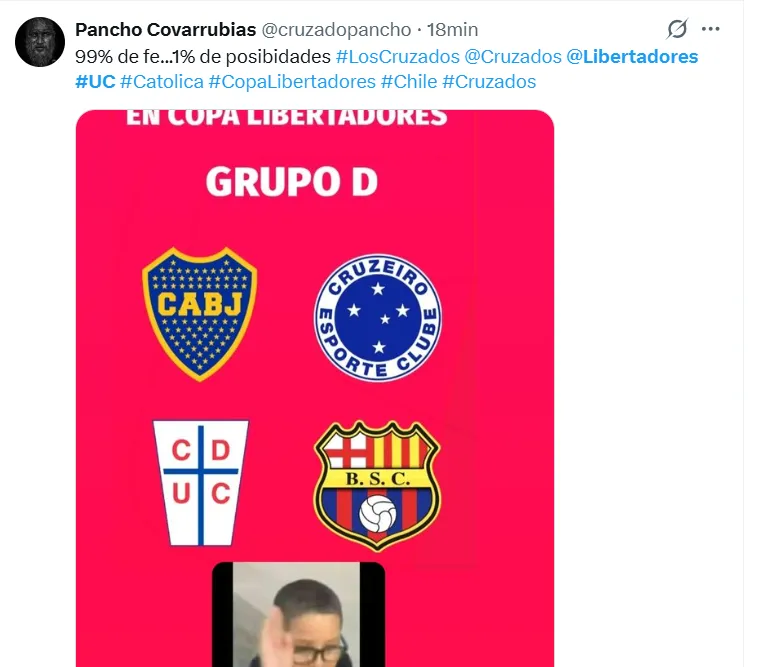The height and width of the screenshot is (667, 760).
Task: Click the GRUPO D heading in image
Action: [292, 182]
